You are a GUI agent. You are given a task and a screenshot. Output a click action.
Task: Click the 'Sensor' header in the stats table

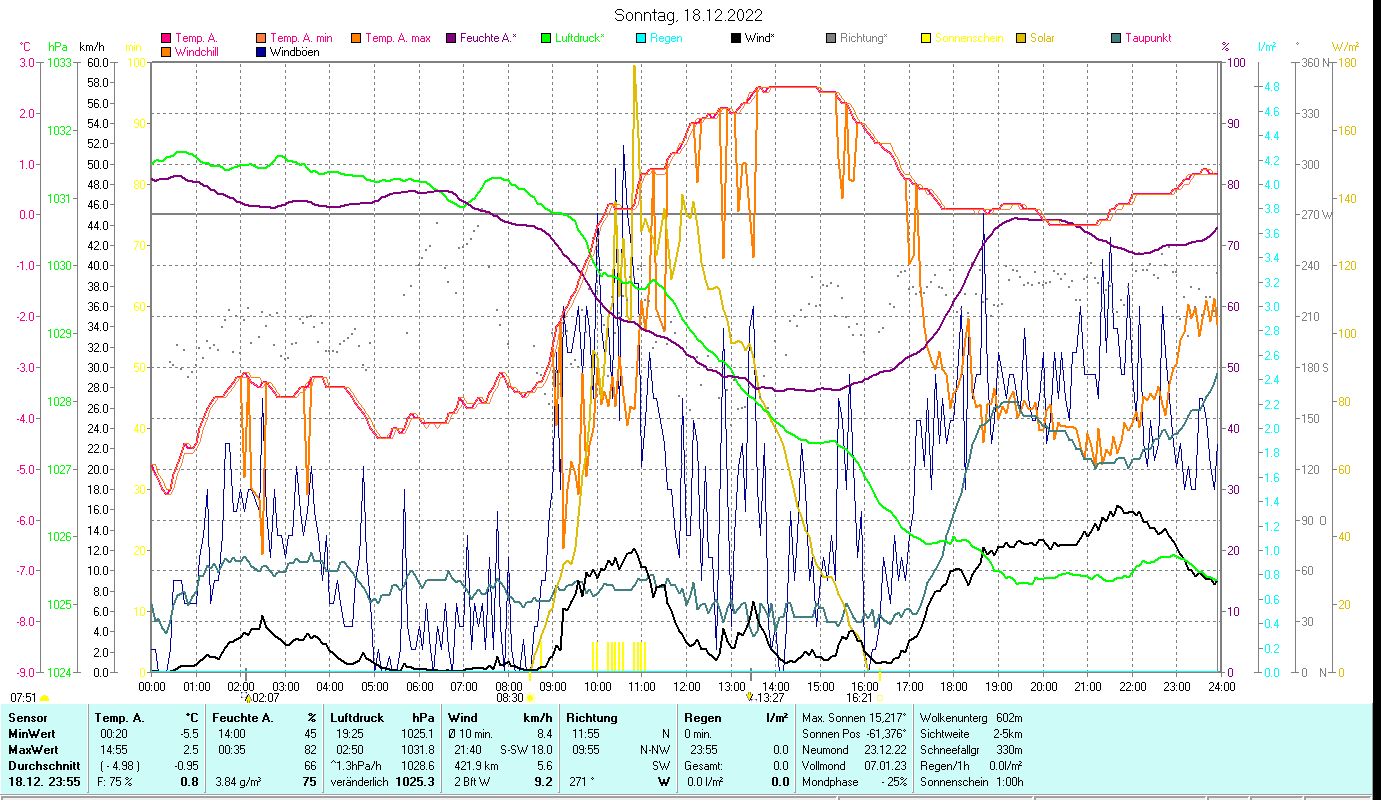tap(27, 718)
